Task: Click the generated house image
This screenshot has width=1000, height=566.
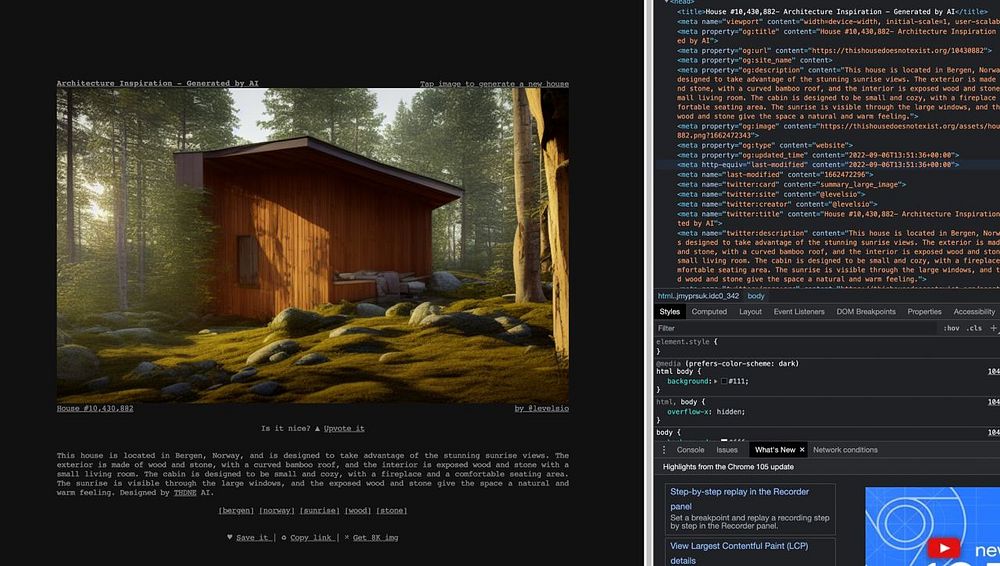Action: [312, 246]
